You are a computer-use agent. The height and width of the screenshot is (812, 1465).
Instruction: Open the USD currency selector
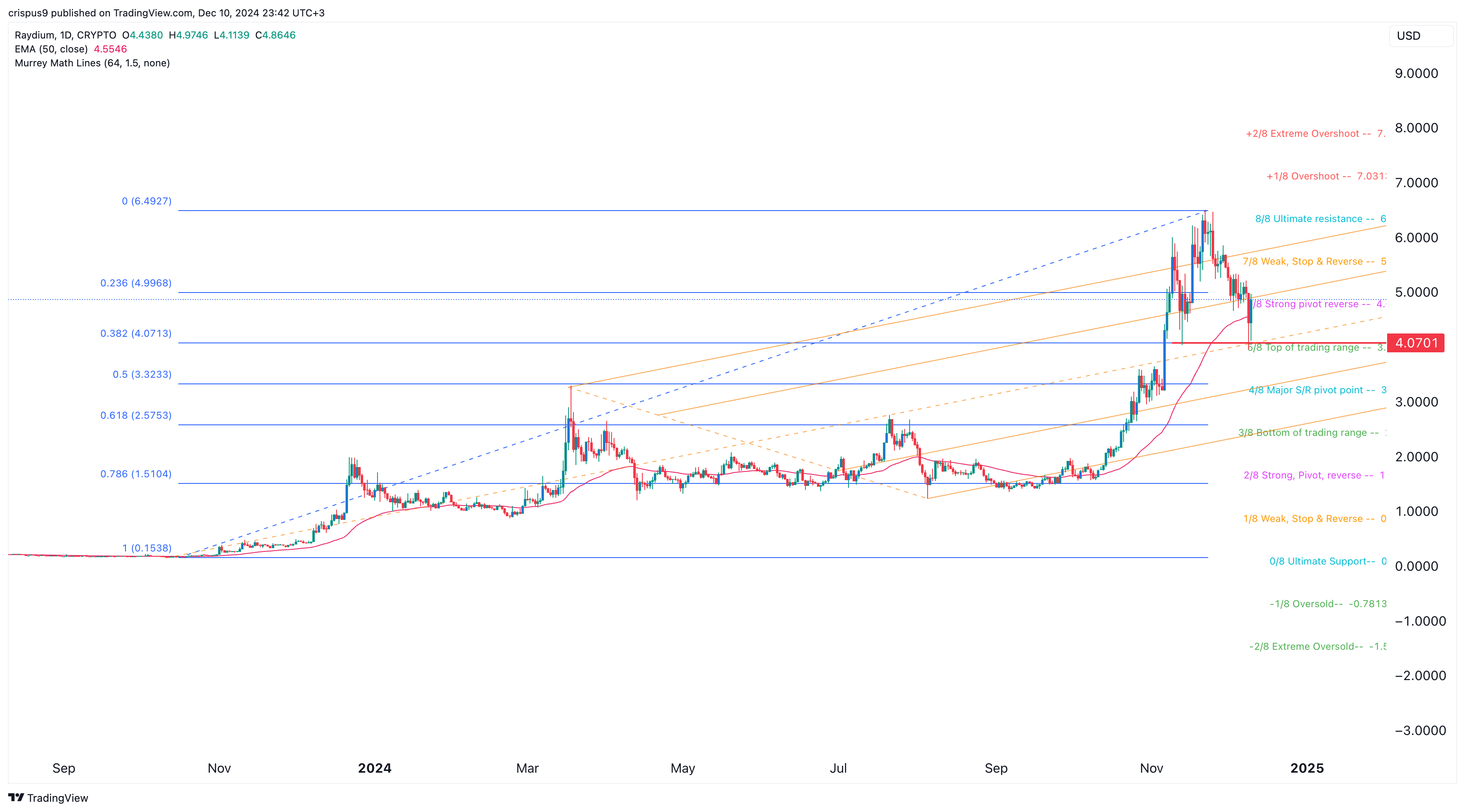coord(1421,36)
